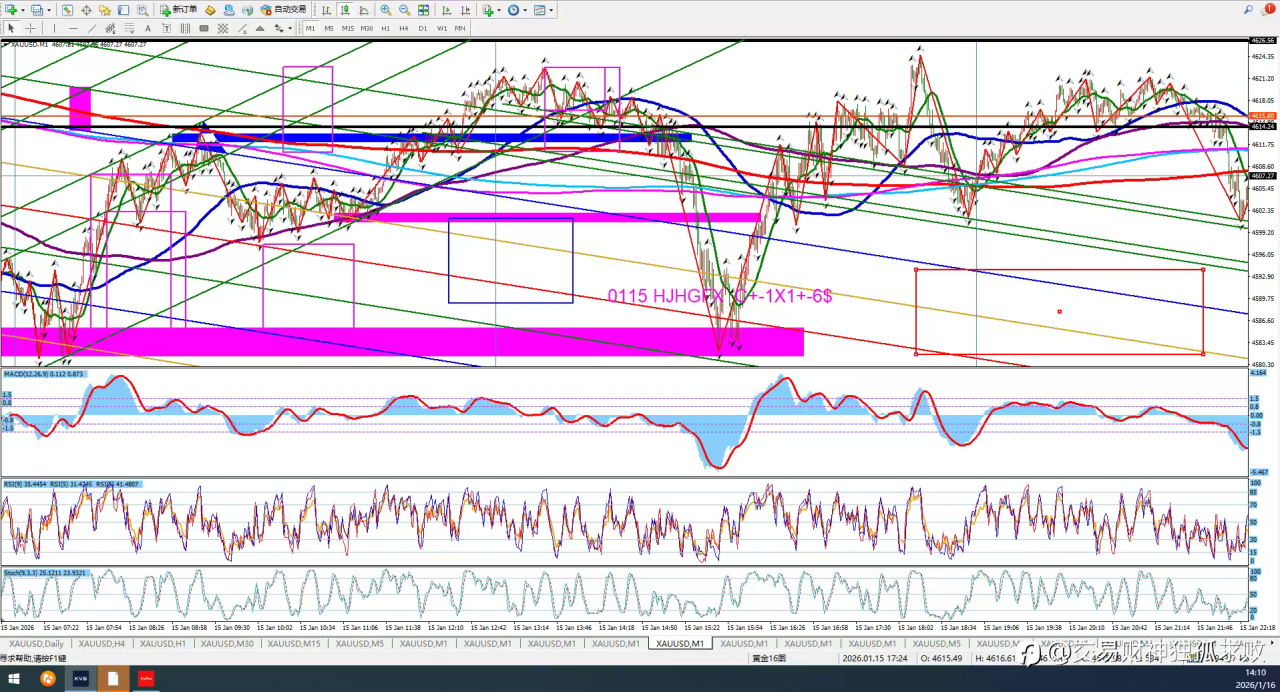The image size is (1280, 692).
Task: Open the Terminal panel icon
Action: tap(123, 10)
